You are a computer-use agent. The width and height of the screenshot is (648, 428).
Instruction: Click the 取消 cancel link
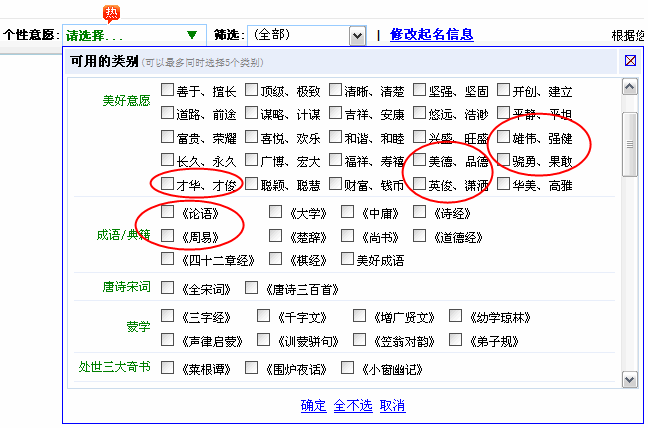[392, 406]
